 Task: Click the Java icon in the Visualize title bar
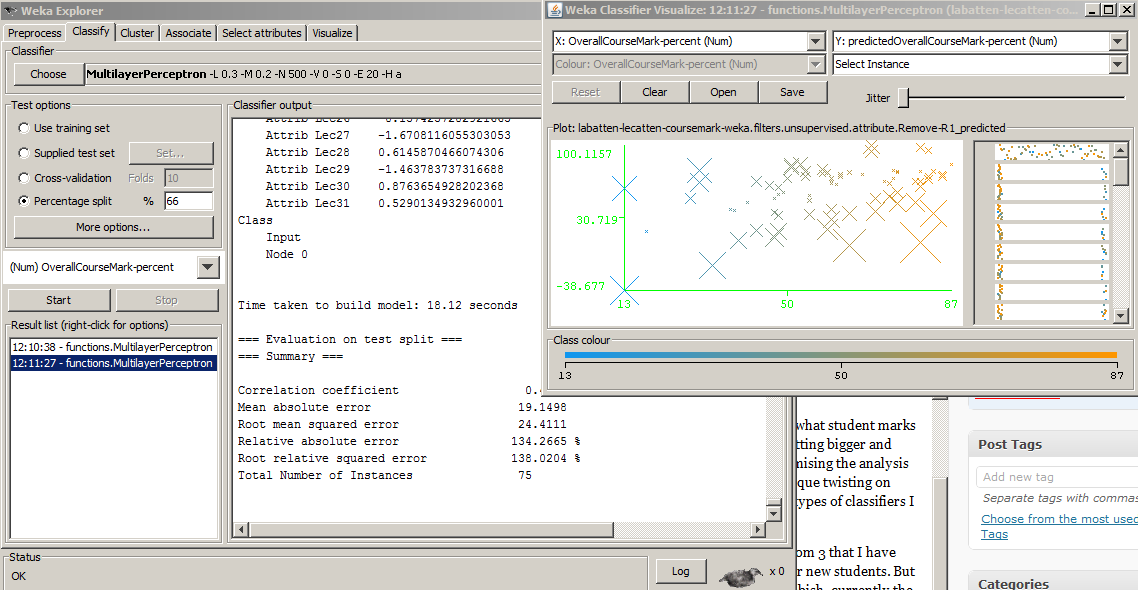555,9
